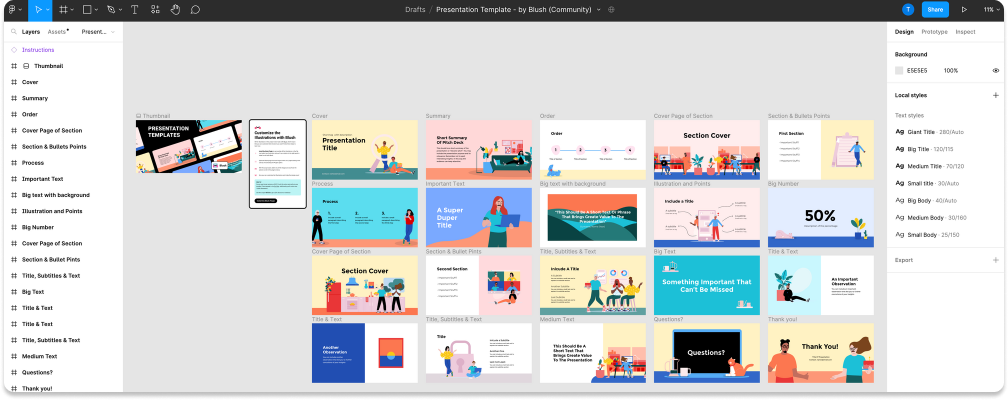
Task: Click the Present play icon
Action: click(964, 10)
